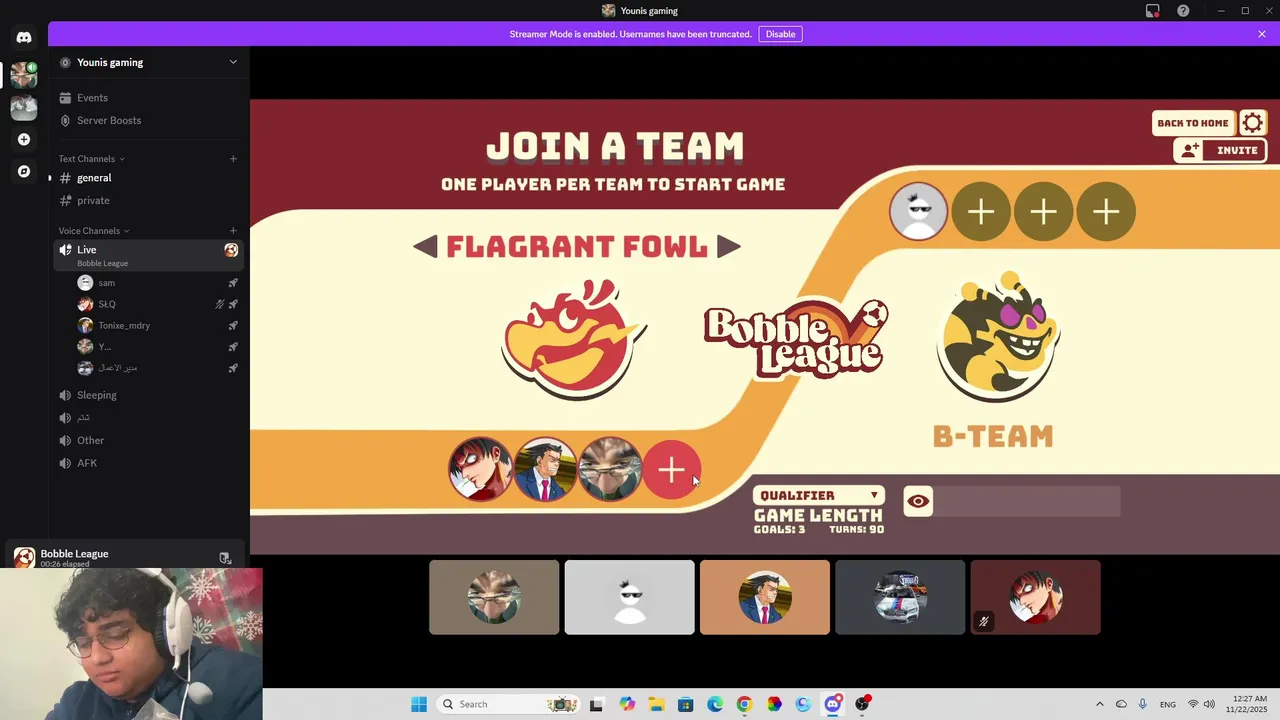Switch to next team with right arrow
The image size is (1280, 720).
728,246
